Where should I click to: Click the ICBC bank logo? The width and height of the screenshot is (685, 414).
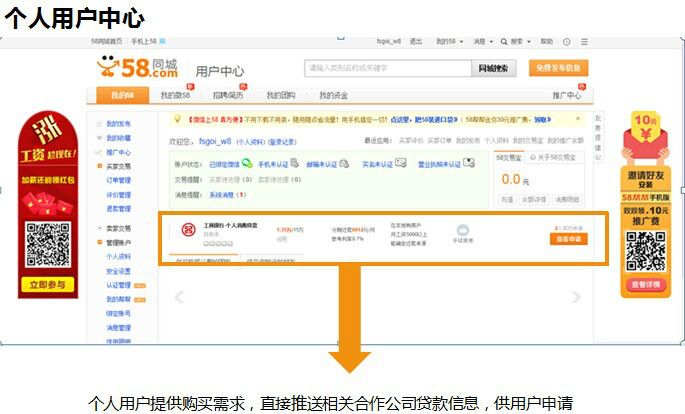[x=189, y=230]
